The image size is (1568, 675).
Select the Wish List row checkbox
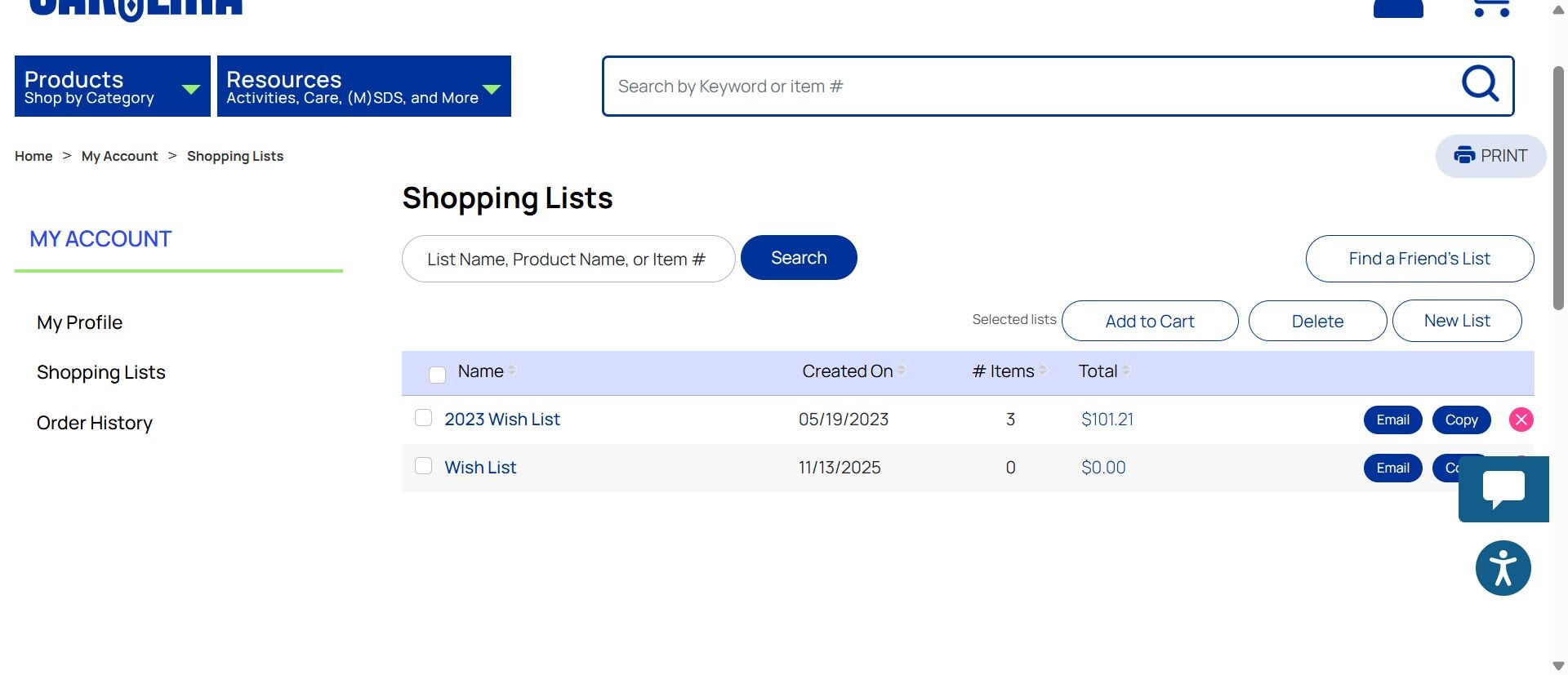pyautogui.click(x=423, y=466)
